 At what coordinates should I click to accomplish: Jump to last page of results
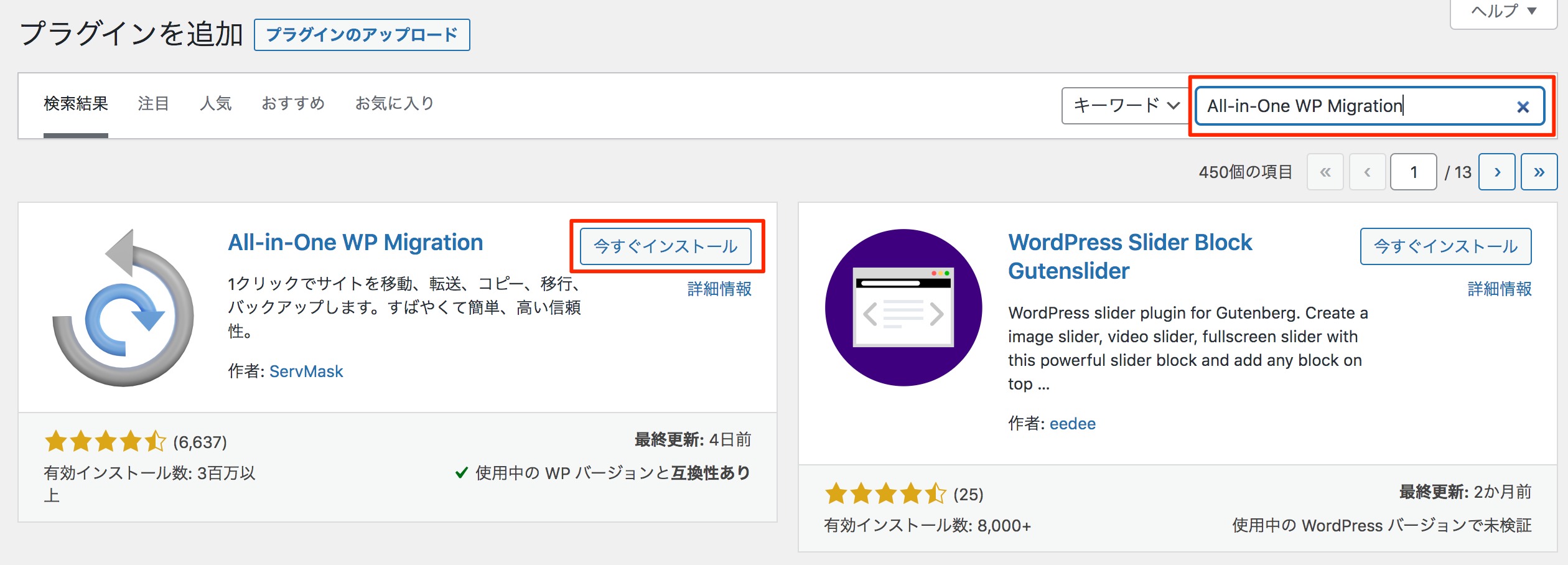pyautogui.click(x=1539, y=172)
